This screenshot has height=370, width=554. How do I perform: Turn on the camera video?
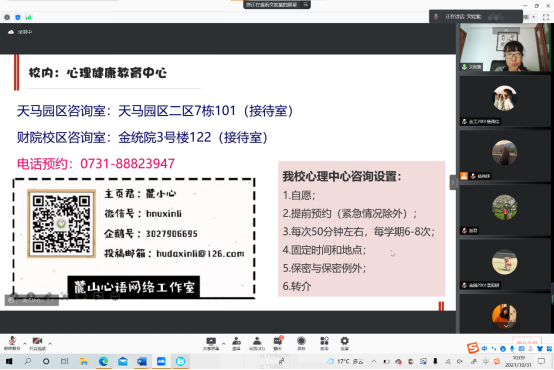[x=37, y=343]
